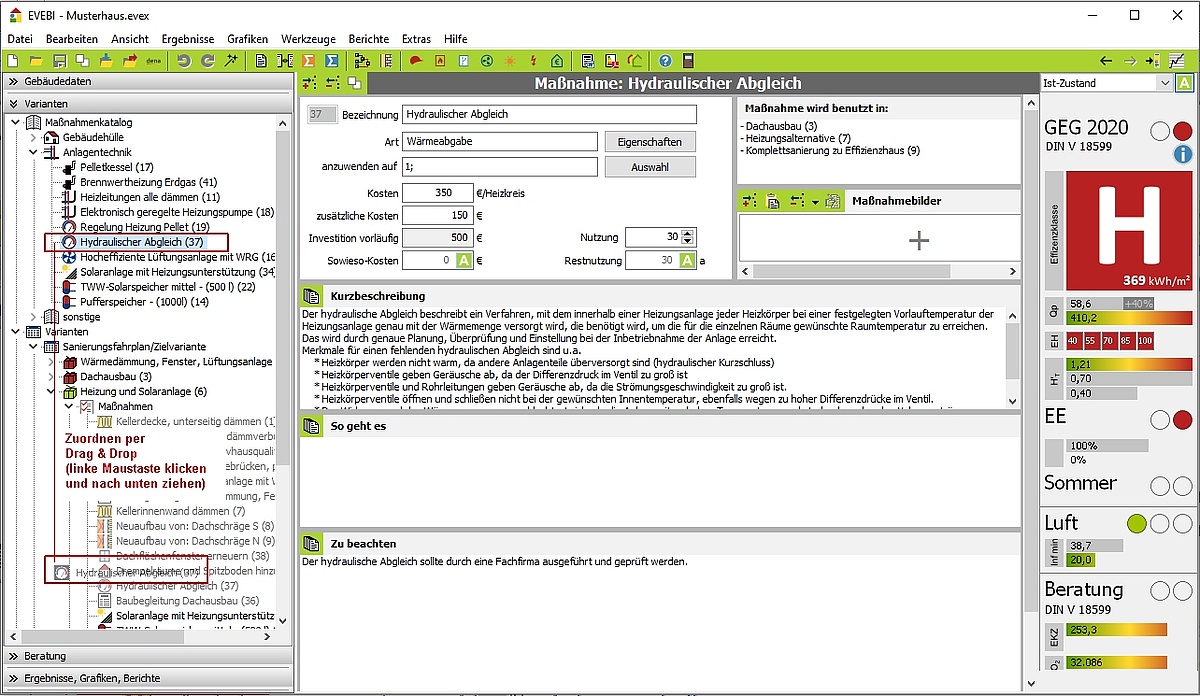Select the first radio circle next to Sommer
1200x696 pixels.
(1160, 486)
